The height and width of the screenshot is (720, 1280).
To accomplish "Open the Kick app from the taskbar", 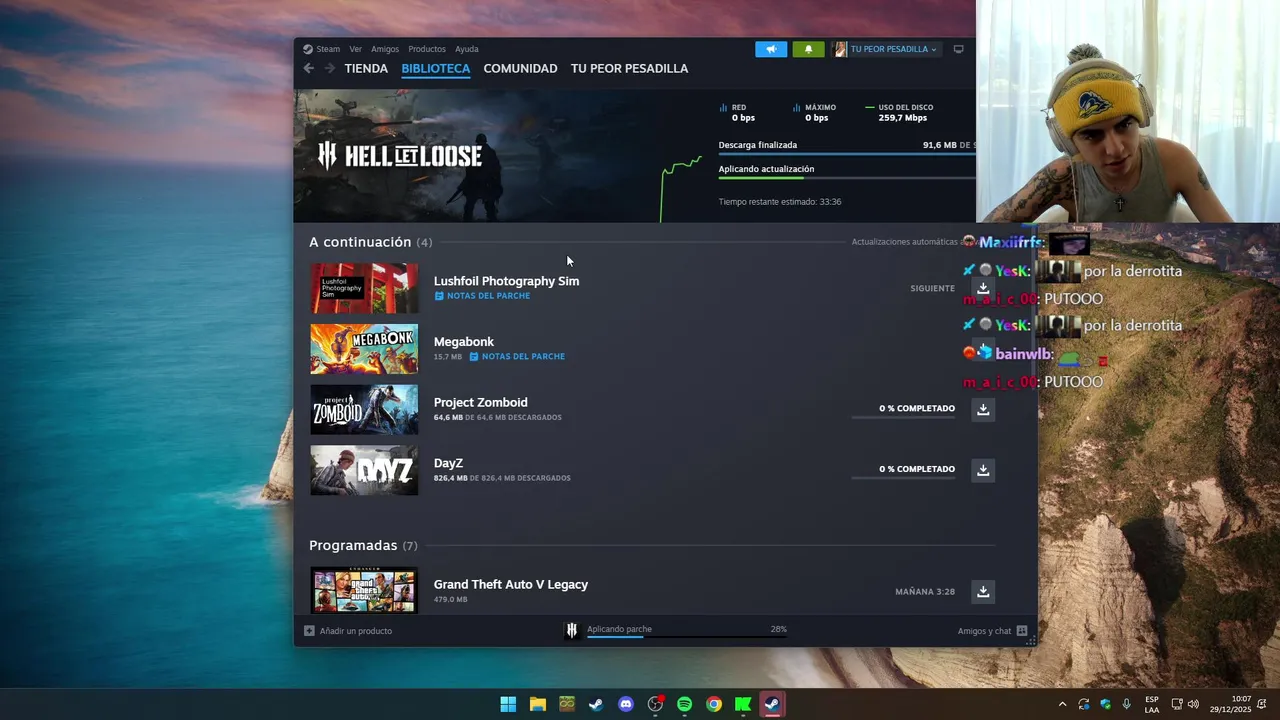I will pyautogui.click(x=743, y=704).
